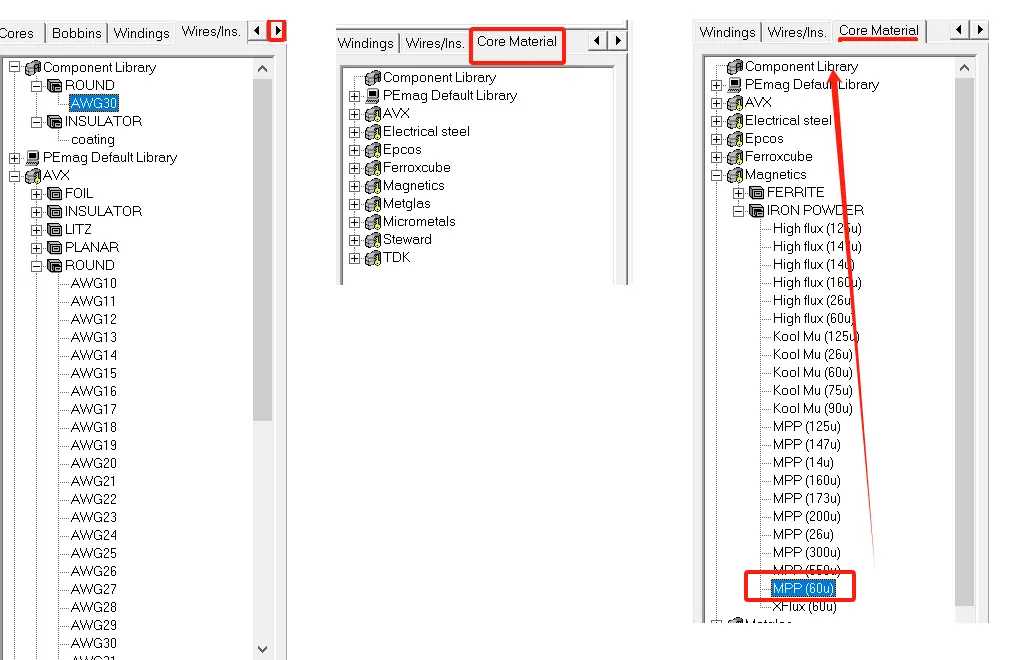The height and width of the screenshot is (660, 1021).
Task: Click the wire list scrollbar down arrow
Action: 263,649
